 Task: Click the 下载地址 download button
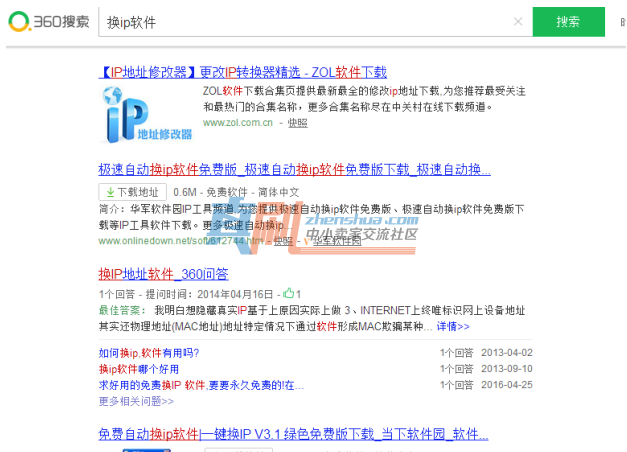(x=133, y=192)
